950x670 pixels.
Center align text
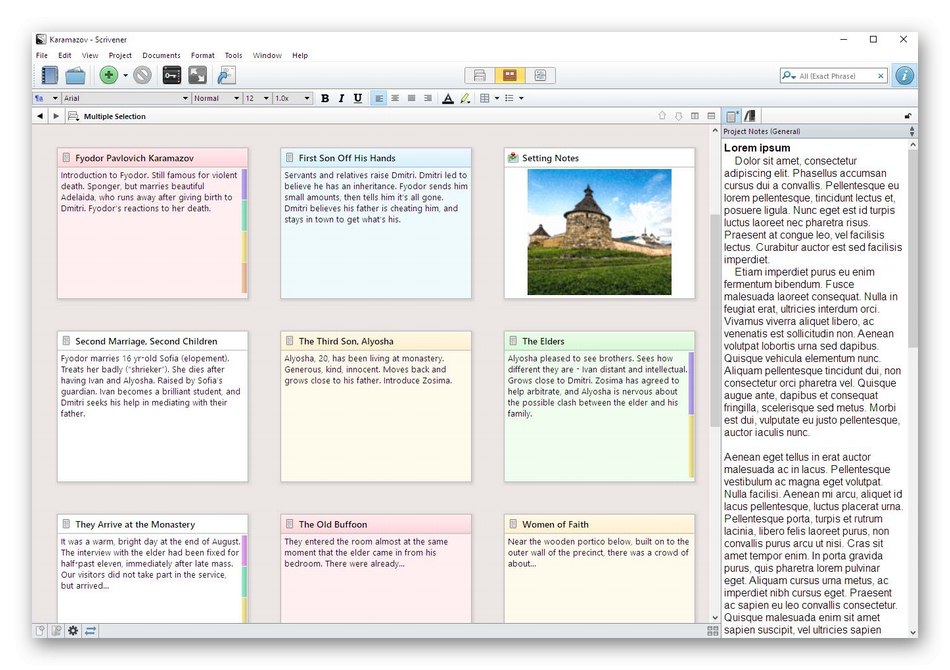click(x=395, y=98)
